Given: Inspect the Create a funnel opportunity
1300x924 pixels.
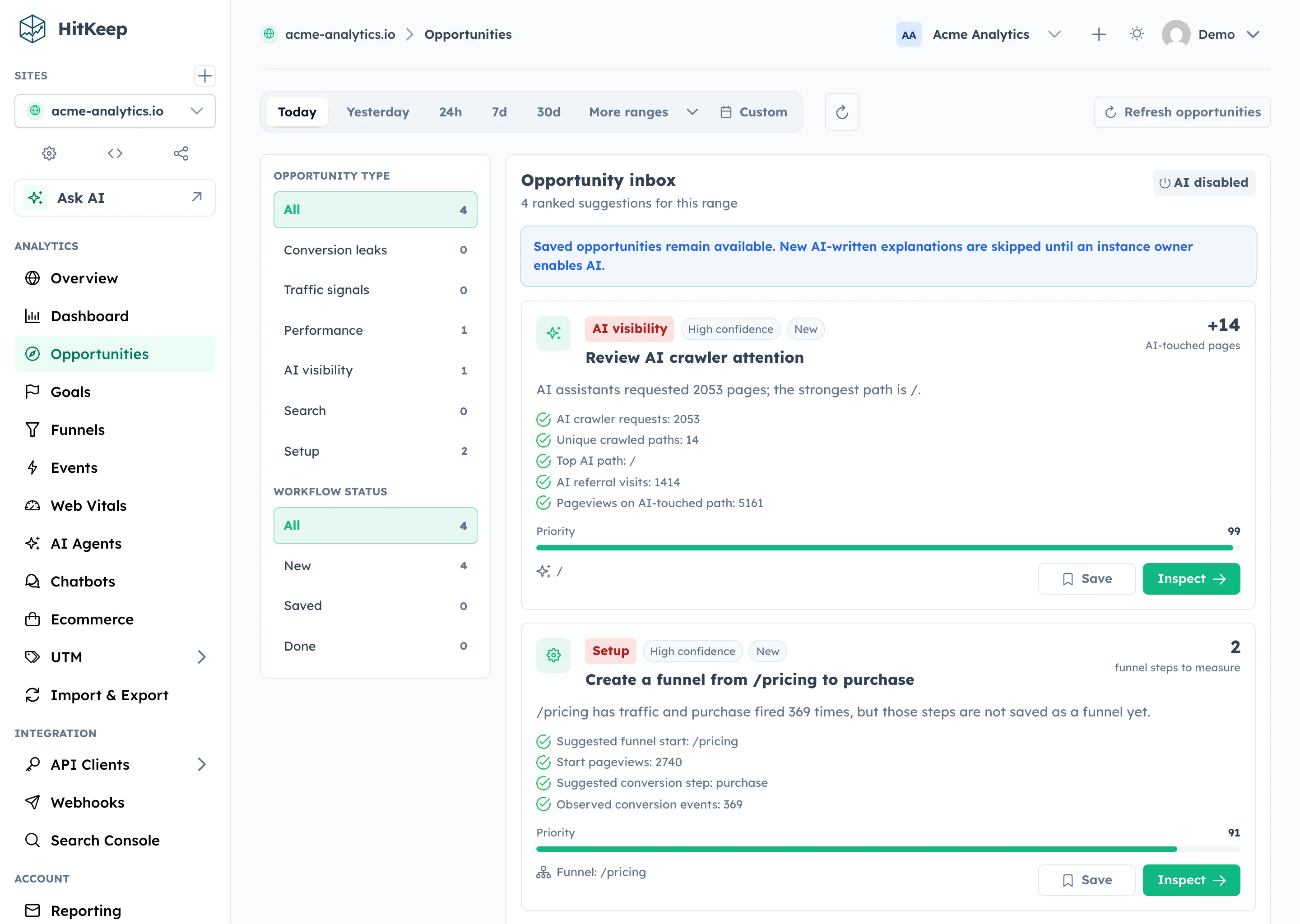Looking at the screenshot, I should [x=1191, y=880].
